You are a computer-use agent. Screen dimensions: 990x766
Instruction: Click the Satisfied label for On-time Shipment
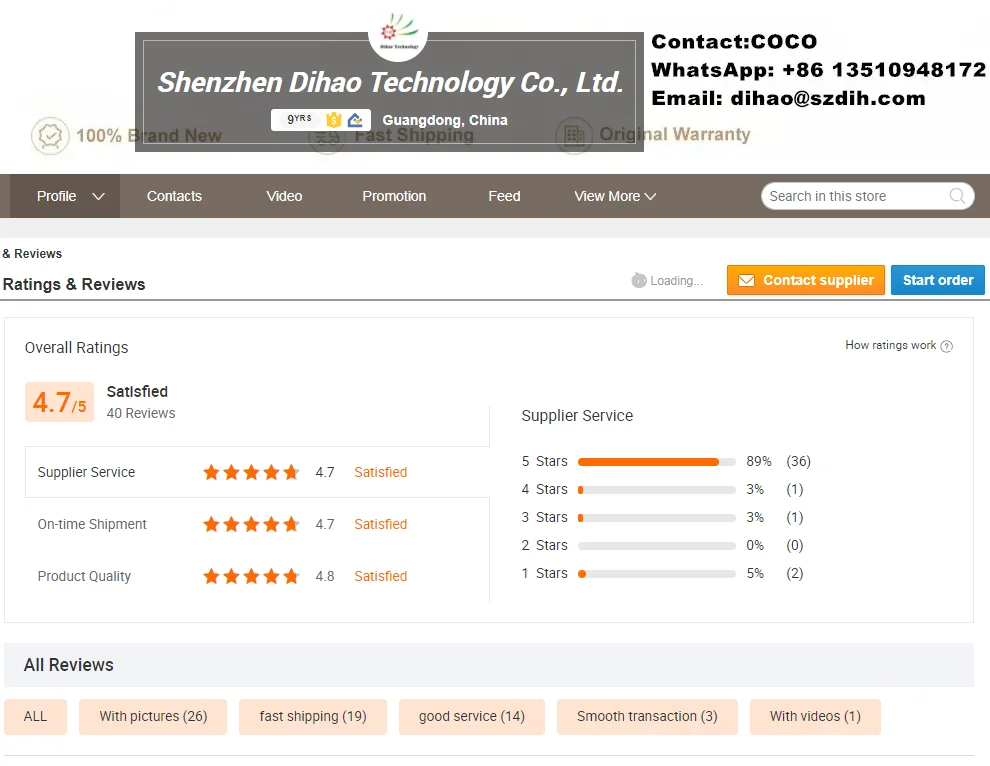coord(380,524)
